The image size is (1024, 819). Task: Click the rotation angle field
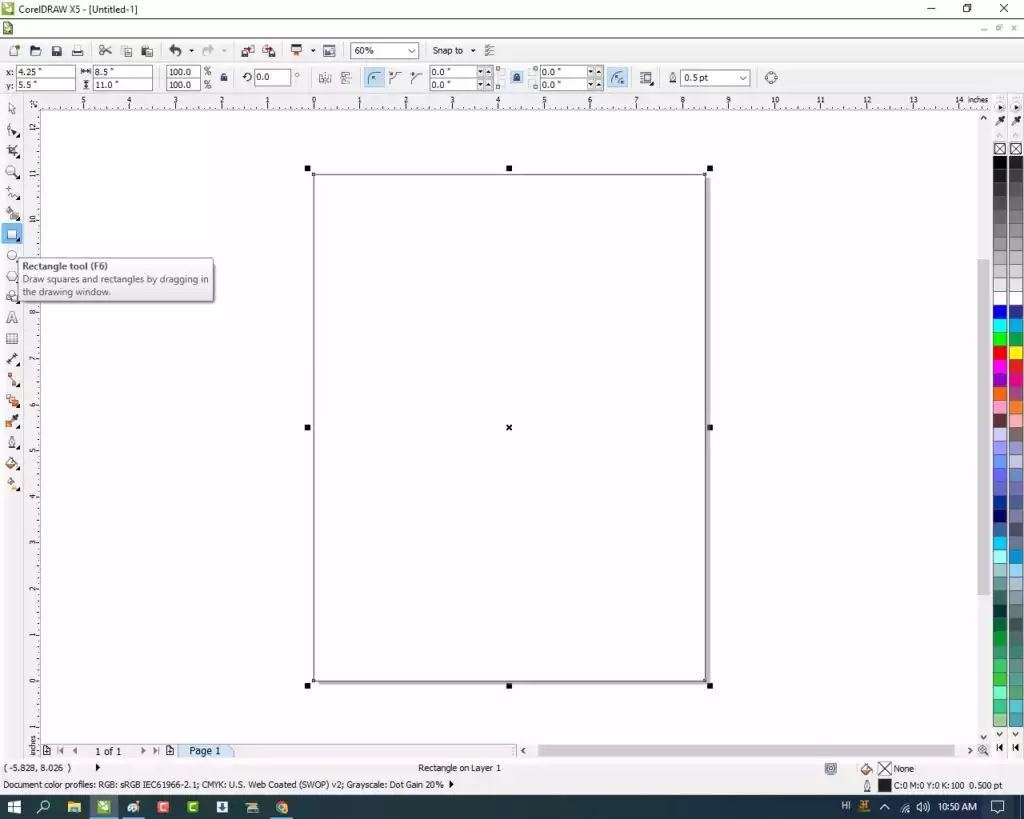(x=271, y=77)
